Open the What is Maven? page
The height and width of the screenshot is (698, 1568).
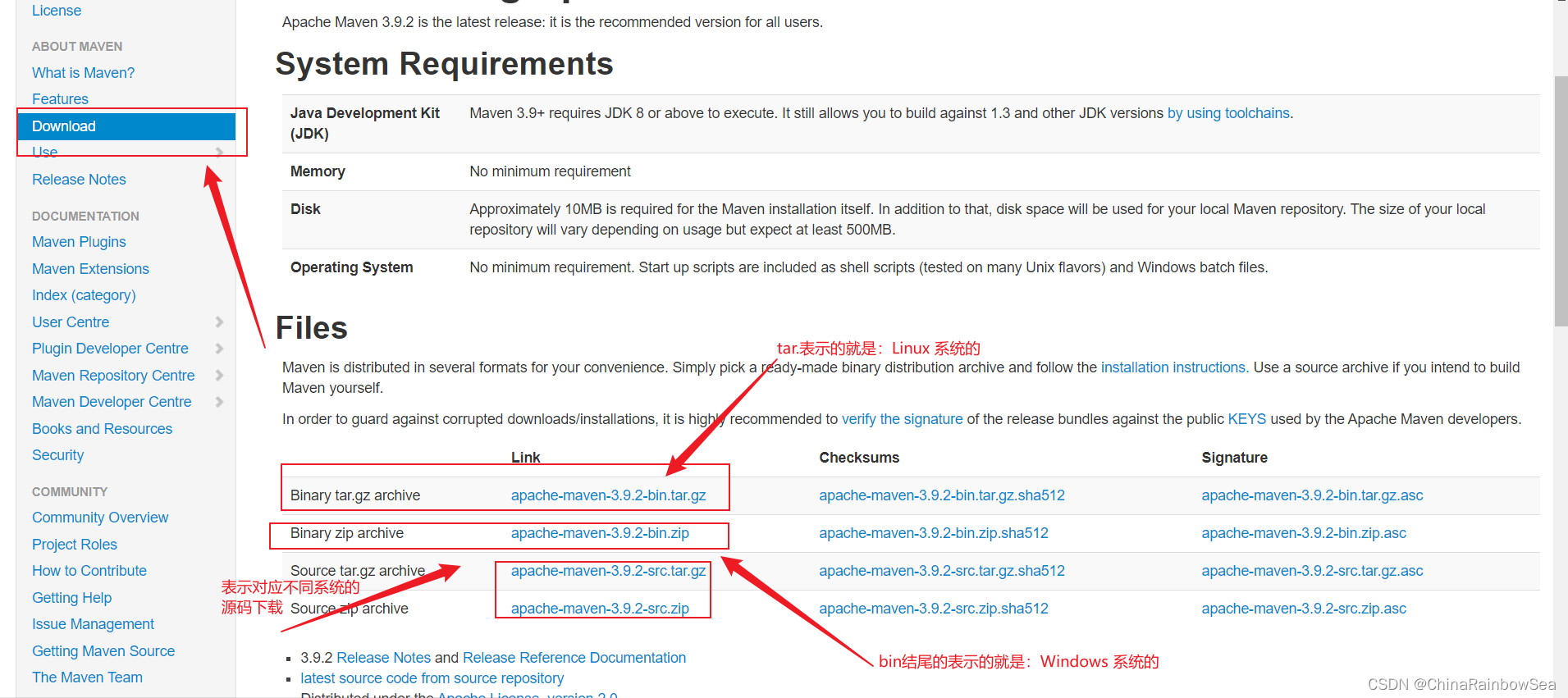click(83, 73)
